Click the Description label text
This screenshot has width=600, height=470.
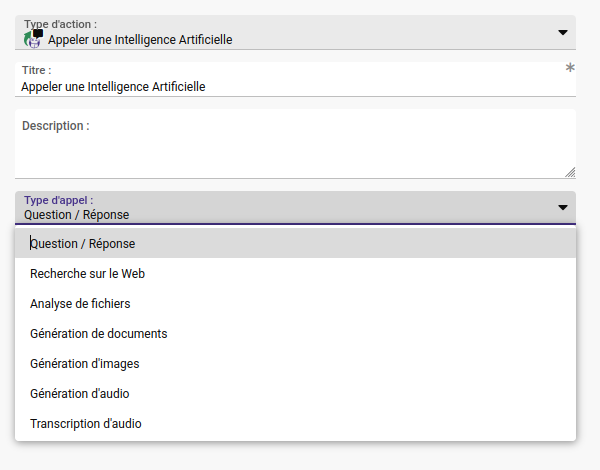[56, 126]
